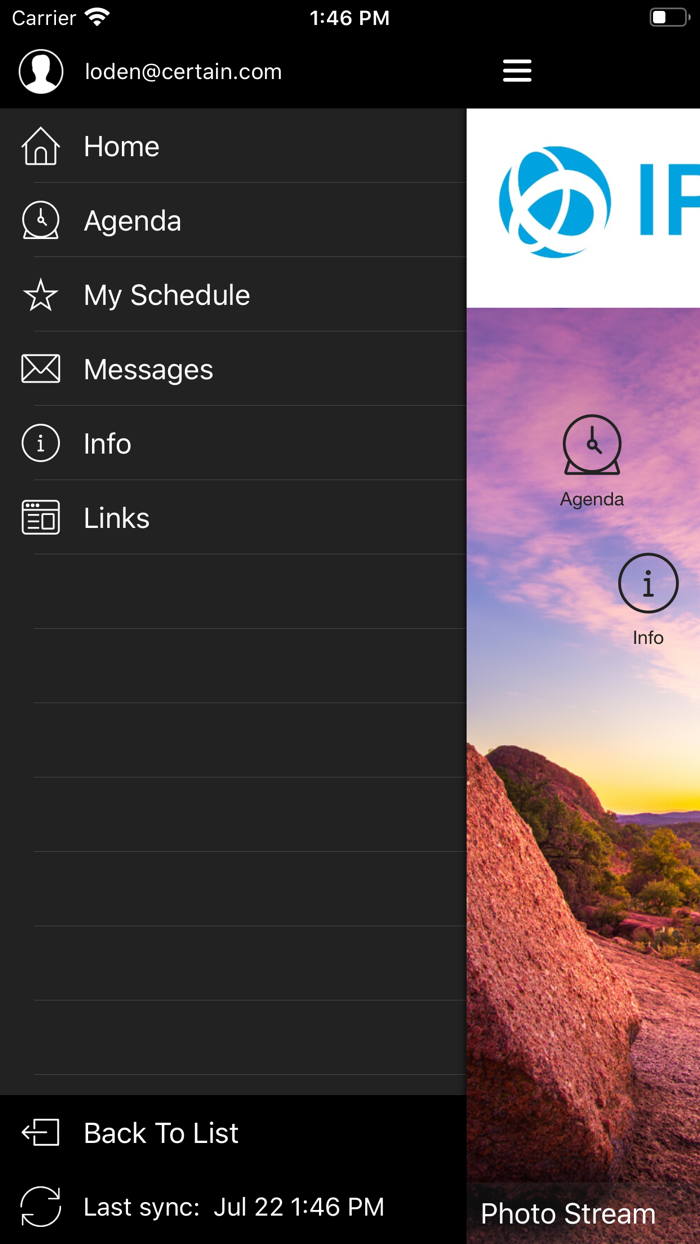The height and width of the screenshot is (1244, 700).
Task: Tap the Back To List arrow icon
Action: click(x=41, y=1133)
